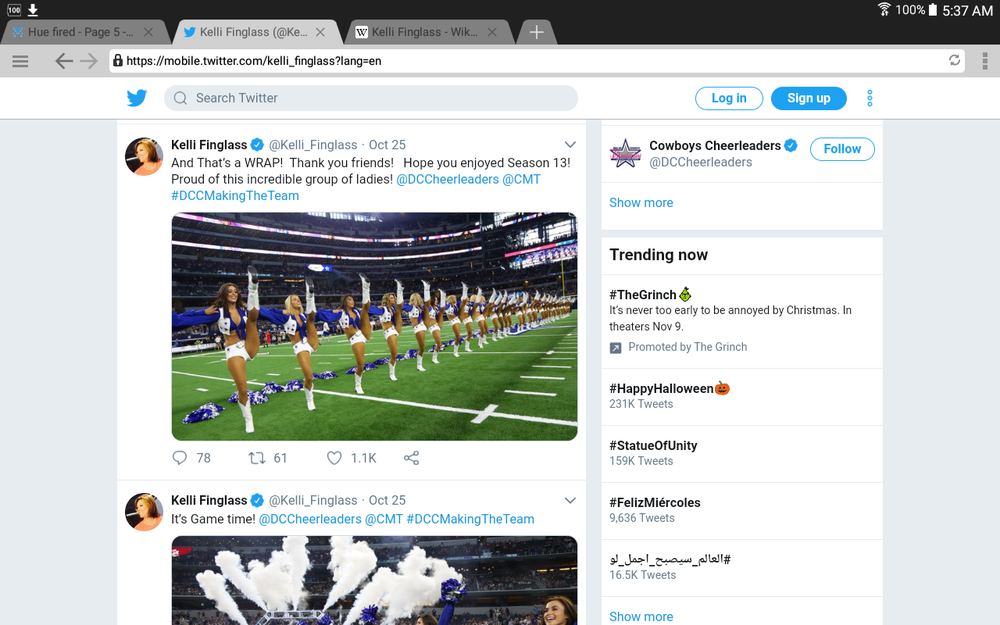This screenshot has height=625, width=1000.
Task: Click the Twitter bird logo
Action: (136, 98)
